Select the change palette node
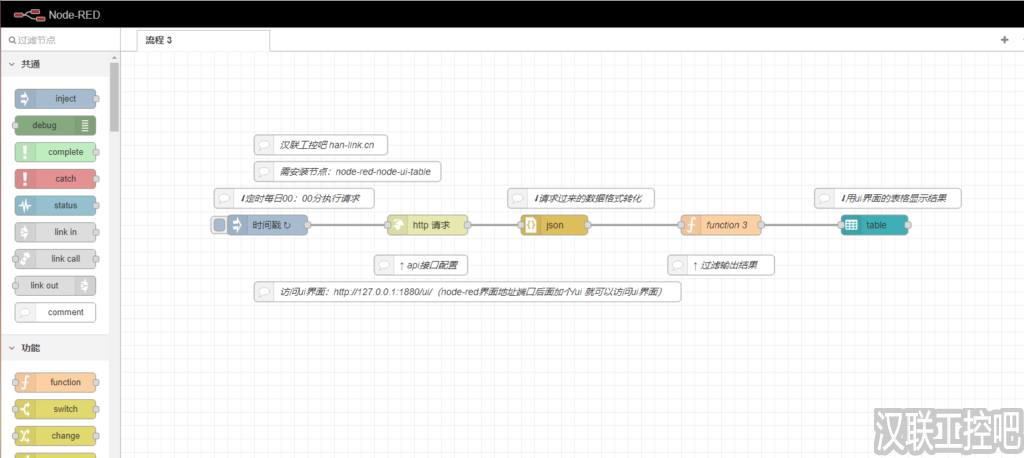Screen dimensions: 1024x458 (x=56, y=436)
